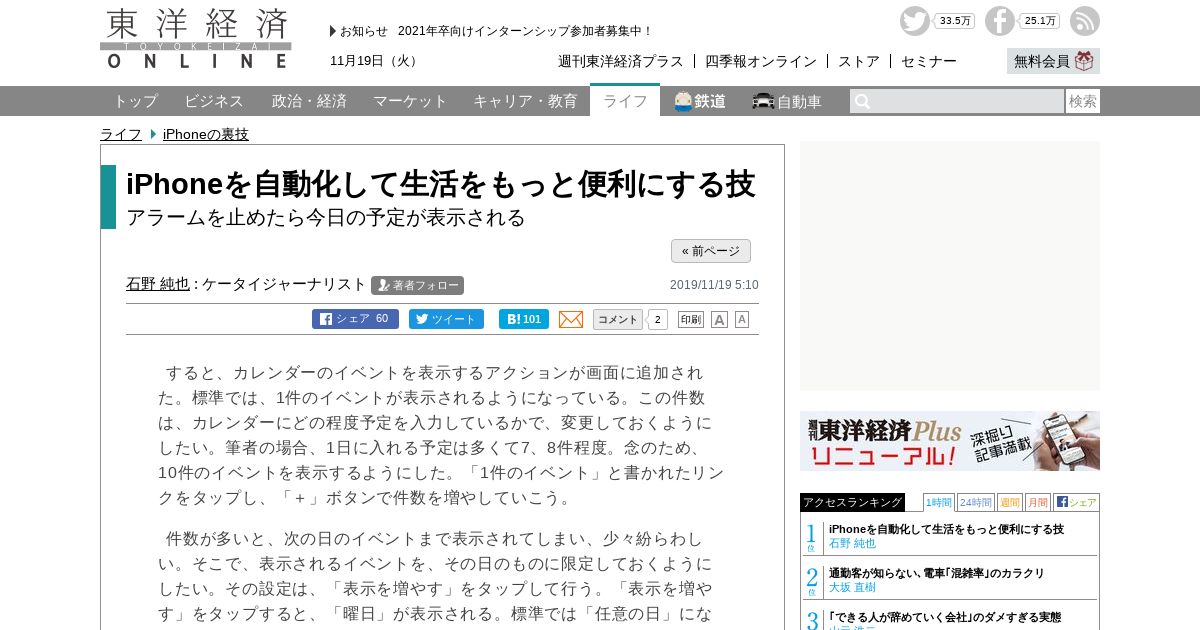Select the large font size A icon
This screenshot has width=1200, height=630.
(x=719, y=319)
